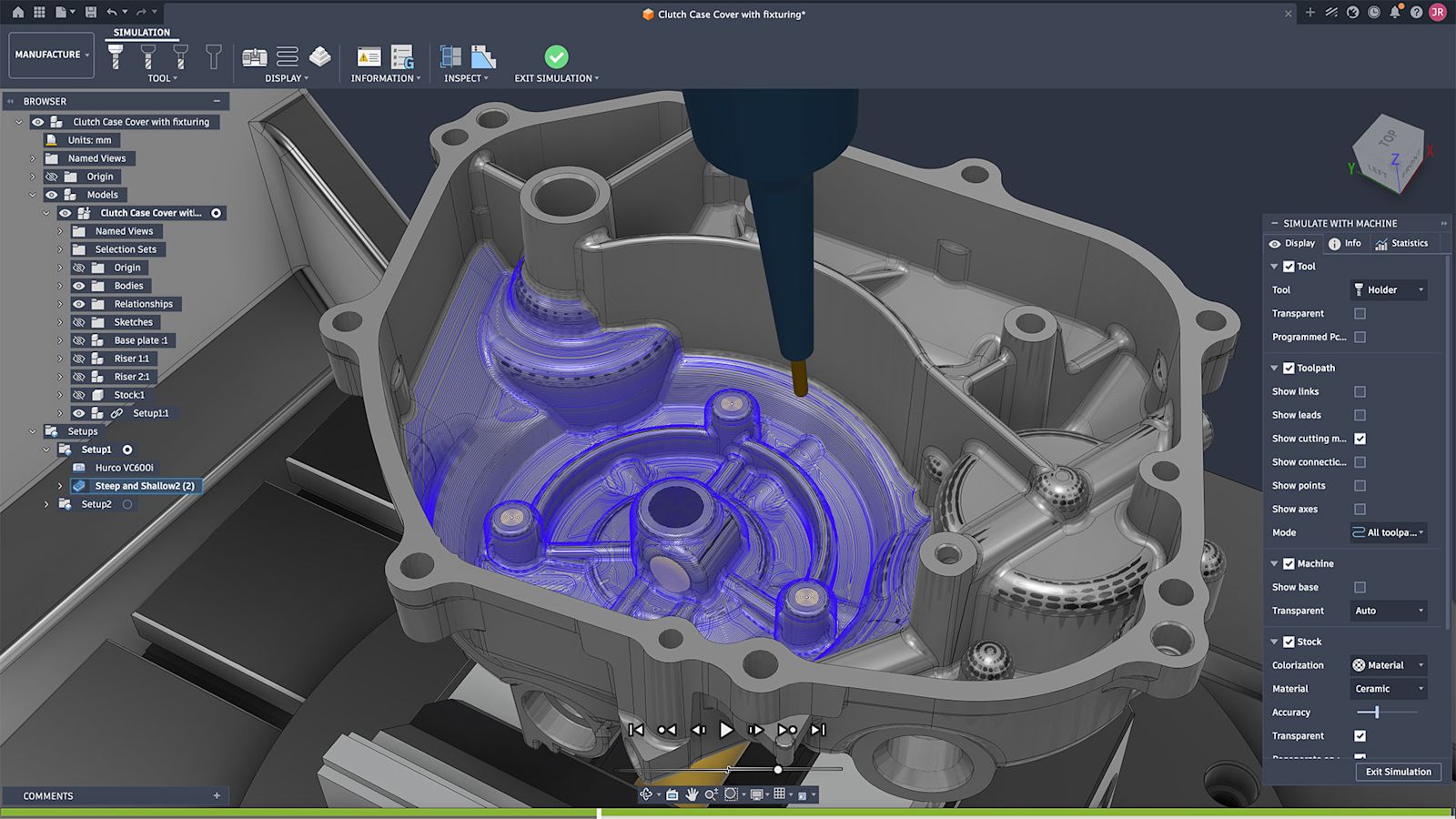
Task: Select the first tool icon in Tool group
Action: tap(116, 57)
